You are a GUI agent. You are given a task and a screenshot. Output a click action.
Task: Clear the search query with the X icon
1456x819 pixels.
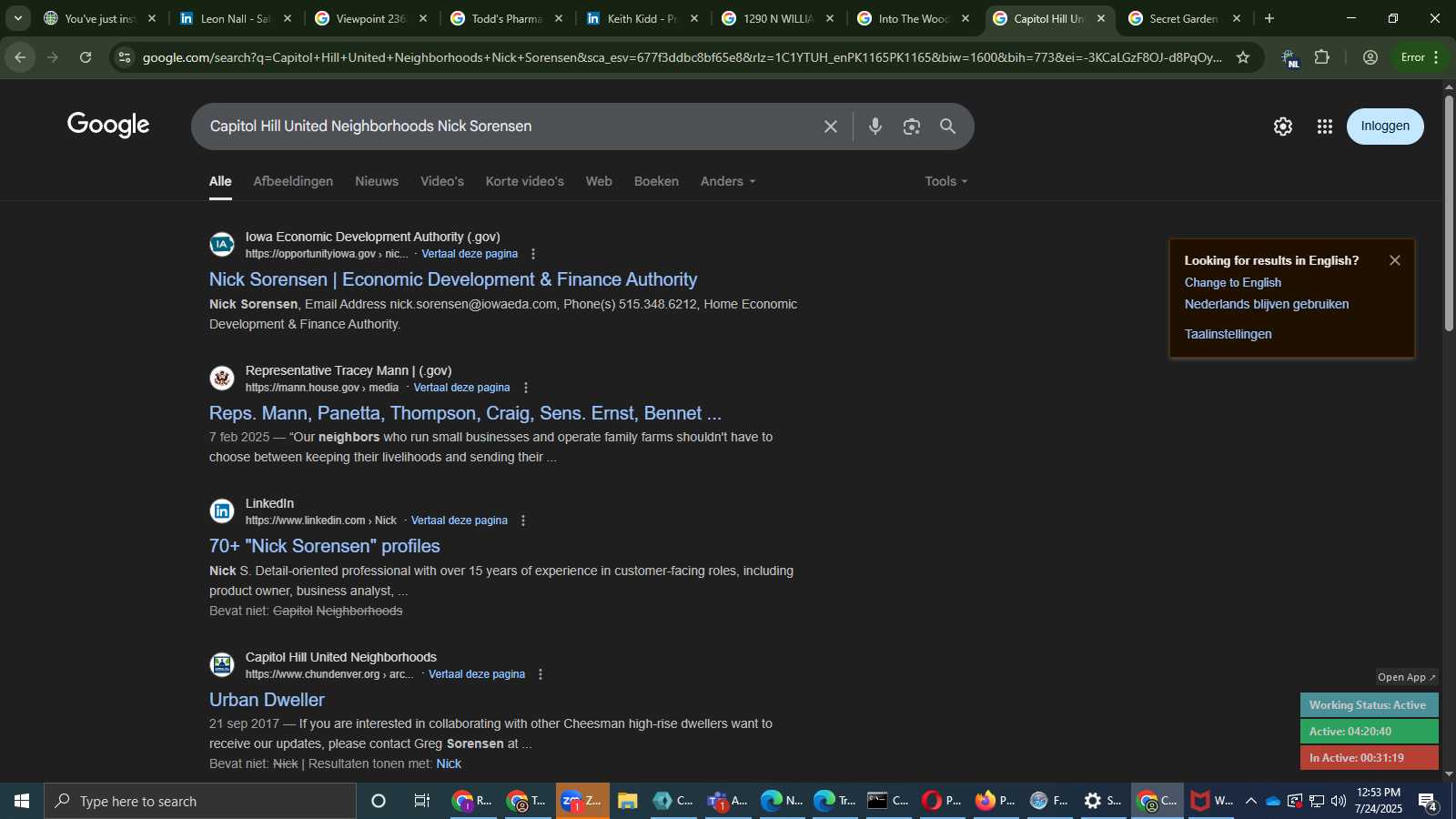[x=830, y=126]
